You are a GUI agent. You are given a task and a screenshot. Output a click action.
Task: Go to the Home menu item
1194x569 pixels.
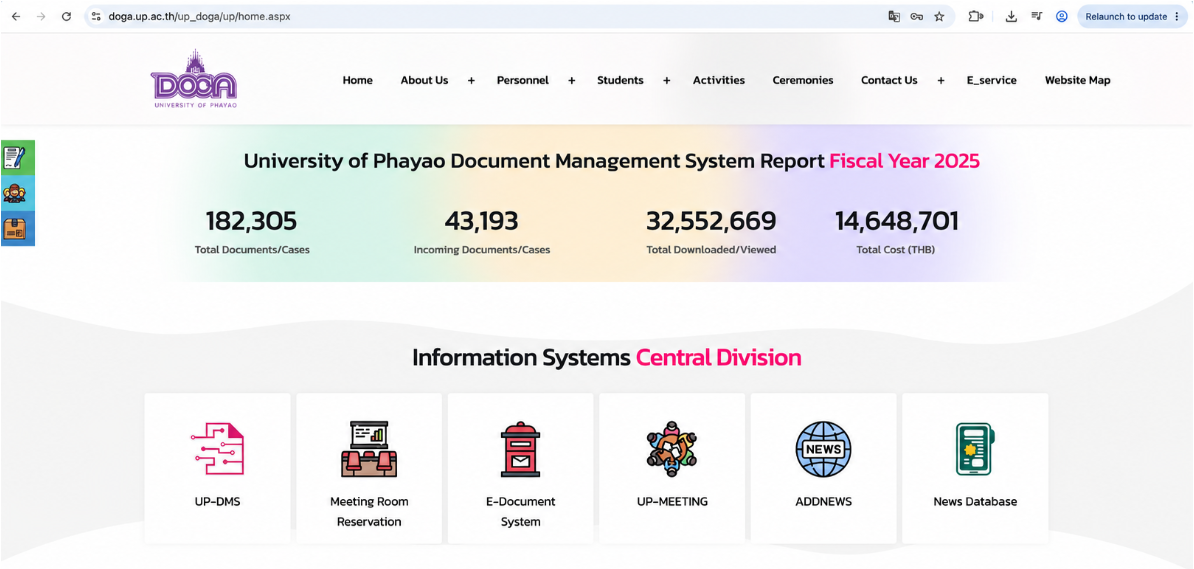(x=357, y=80)
